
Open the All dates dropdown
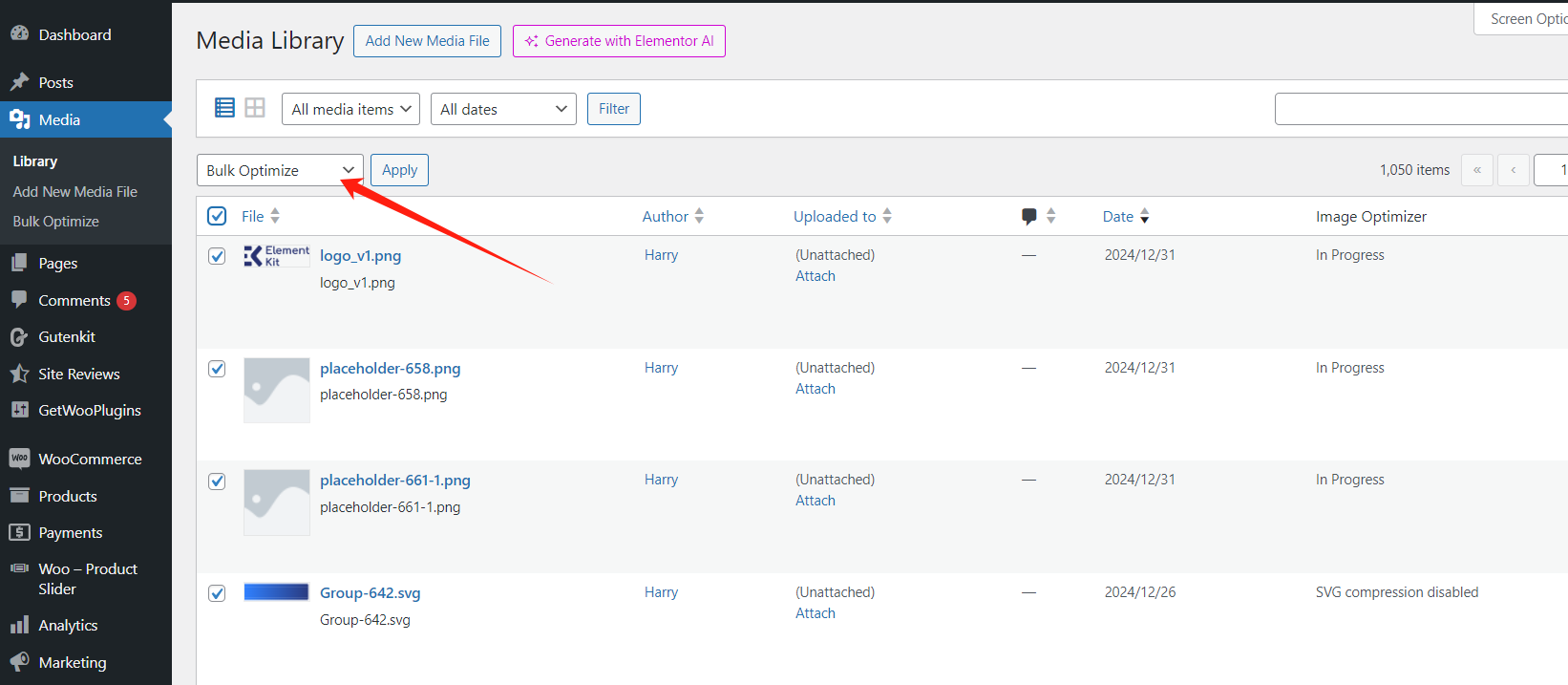502,109
